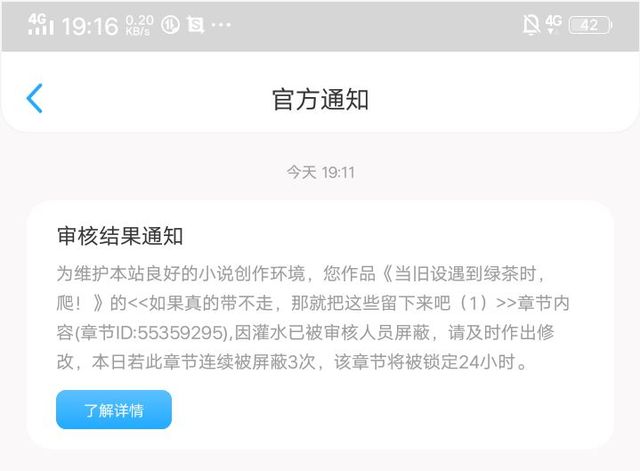Tap the 0.20 KB/s network speed readout
The width and height of the screenshot is (640, 471).
click(x=139, y=25)
